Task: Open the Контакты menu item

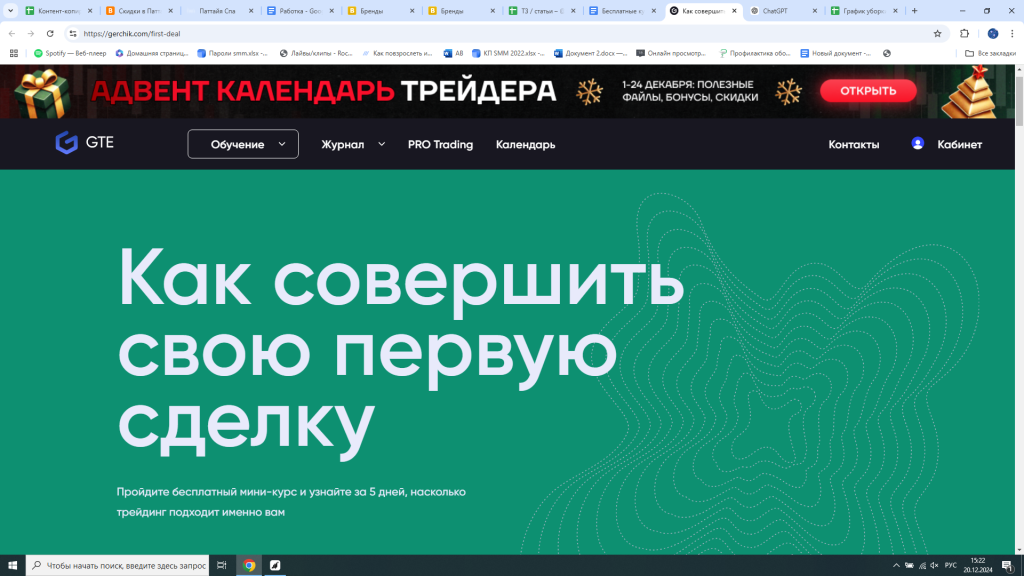Action: (854, 144)
